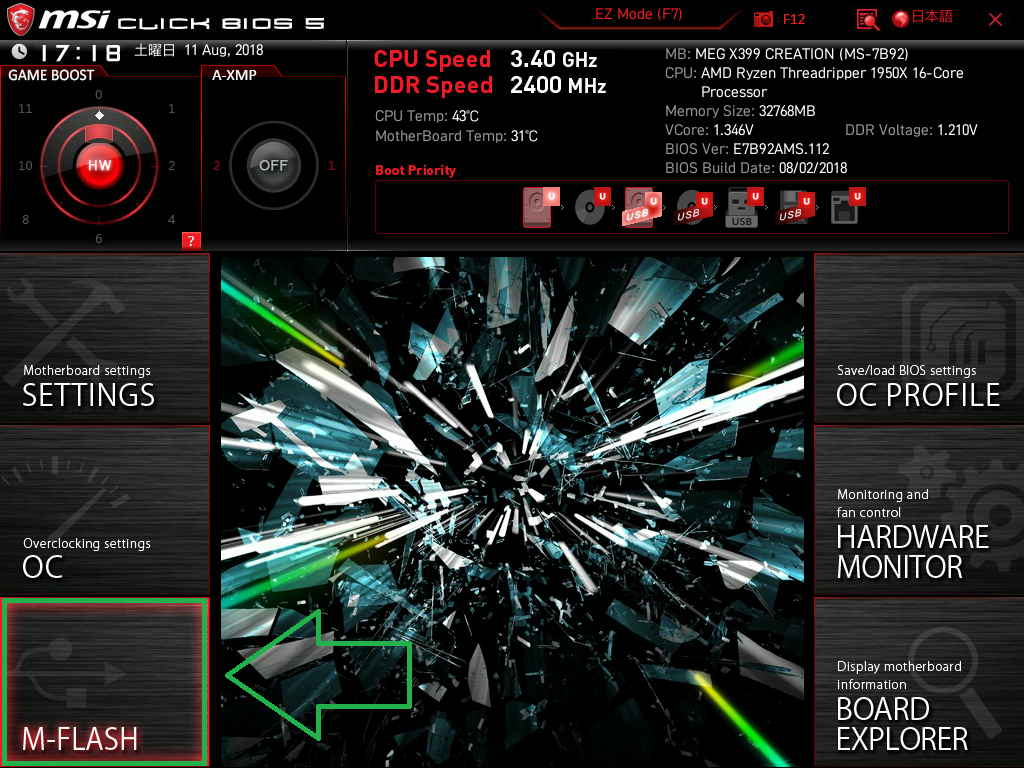Click the DDR Speed 2400 MHz readout
Screen dimensions: 1024x768
coord(490,86)
